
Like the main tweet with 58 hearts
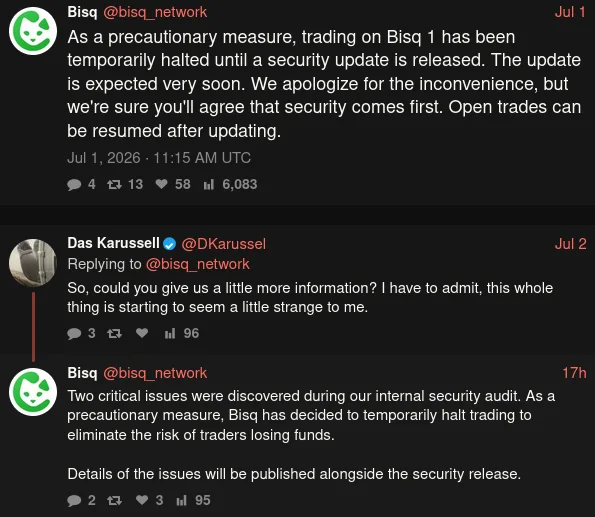[162, 184]
